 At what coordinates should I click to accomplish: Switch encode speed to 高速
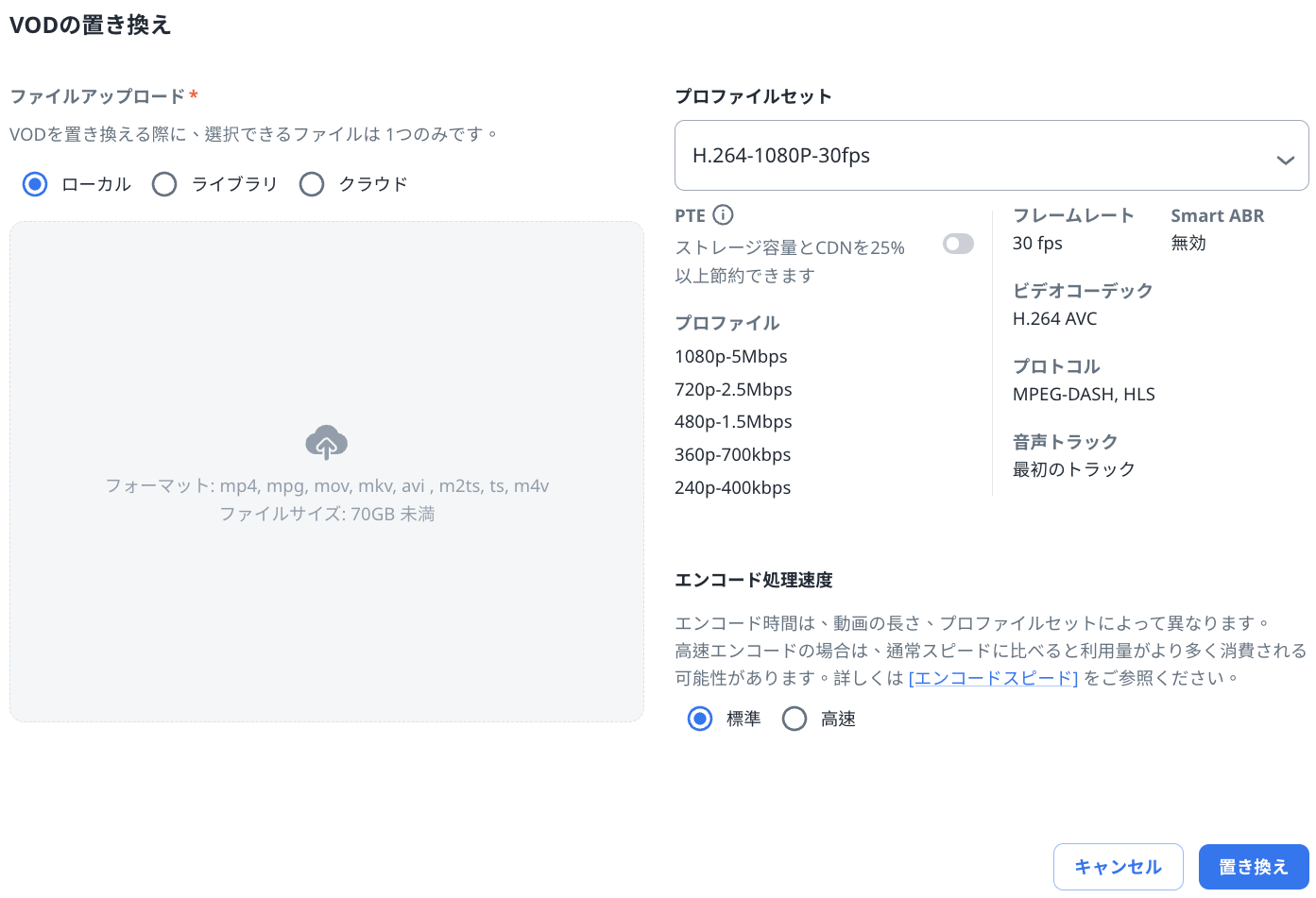tap(795, 720)
